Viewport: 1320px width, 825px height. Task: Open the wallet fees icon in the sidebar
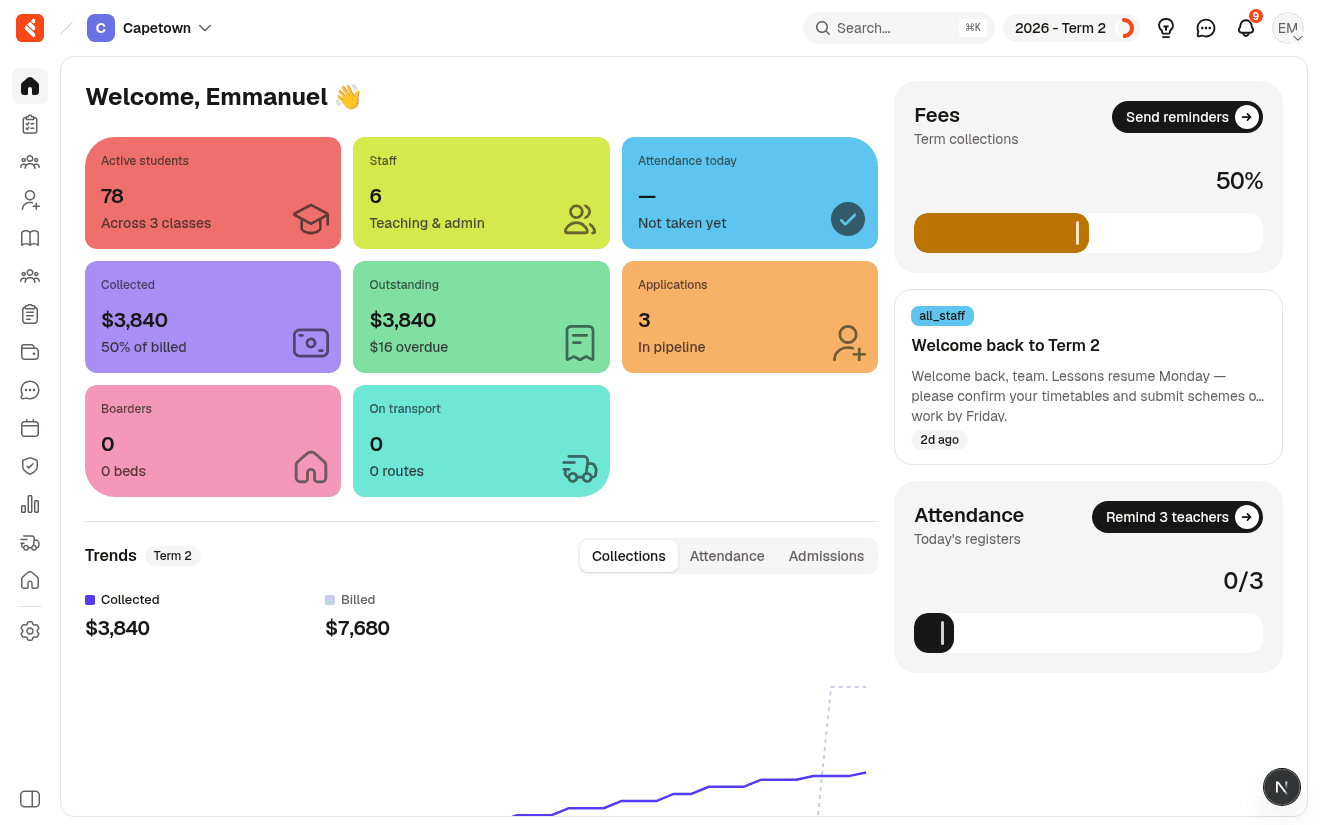coord(30,352)
